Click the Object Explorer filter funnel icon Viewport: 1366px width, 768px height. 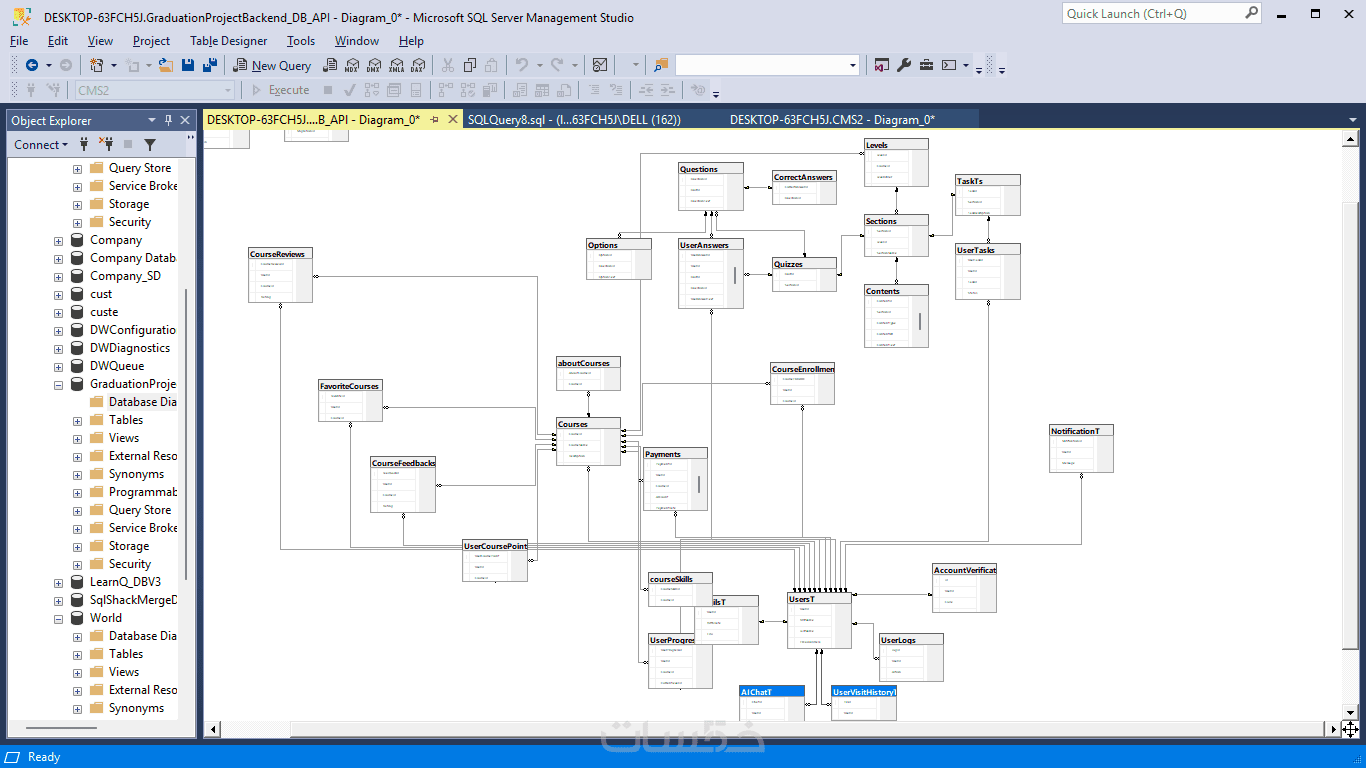click(150, 145)
